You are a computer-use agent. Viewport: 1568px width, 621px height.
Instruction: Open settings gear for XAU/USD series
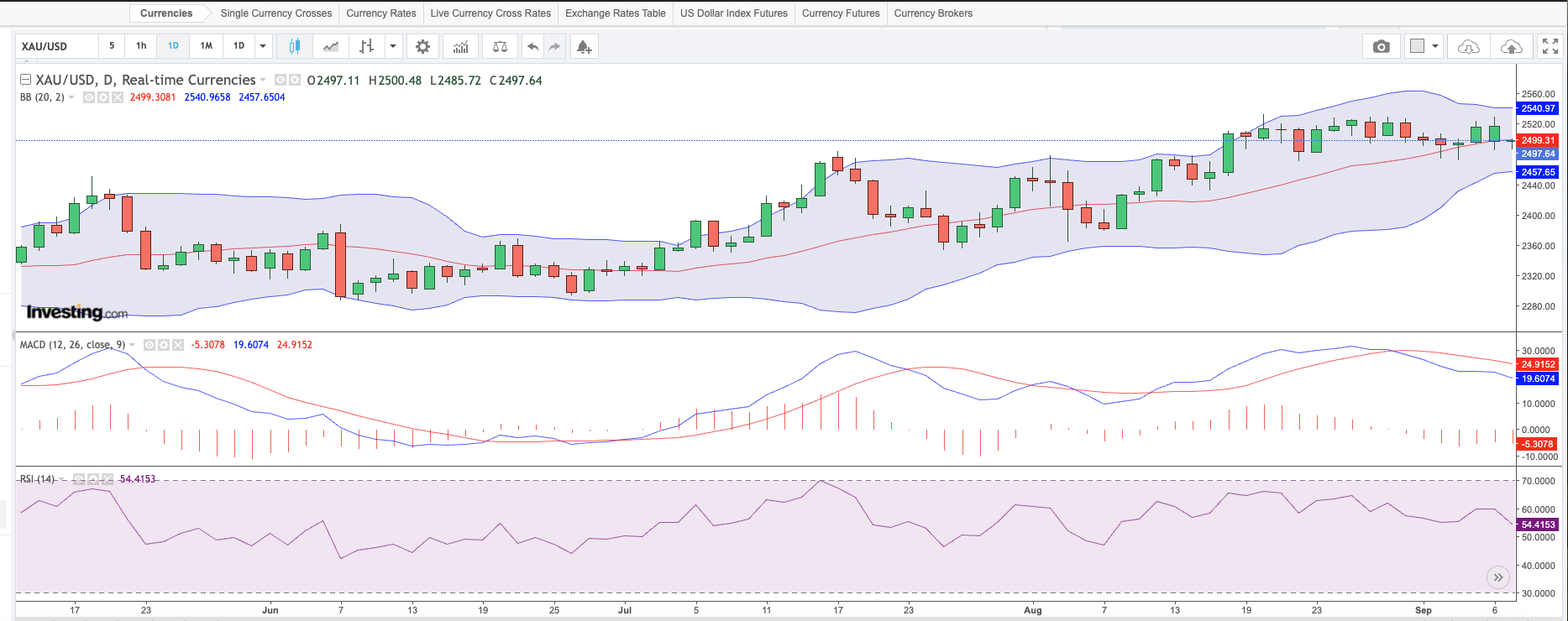coord(295,80)
